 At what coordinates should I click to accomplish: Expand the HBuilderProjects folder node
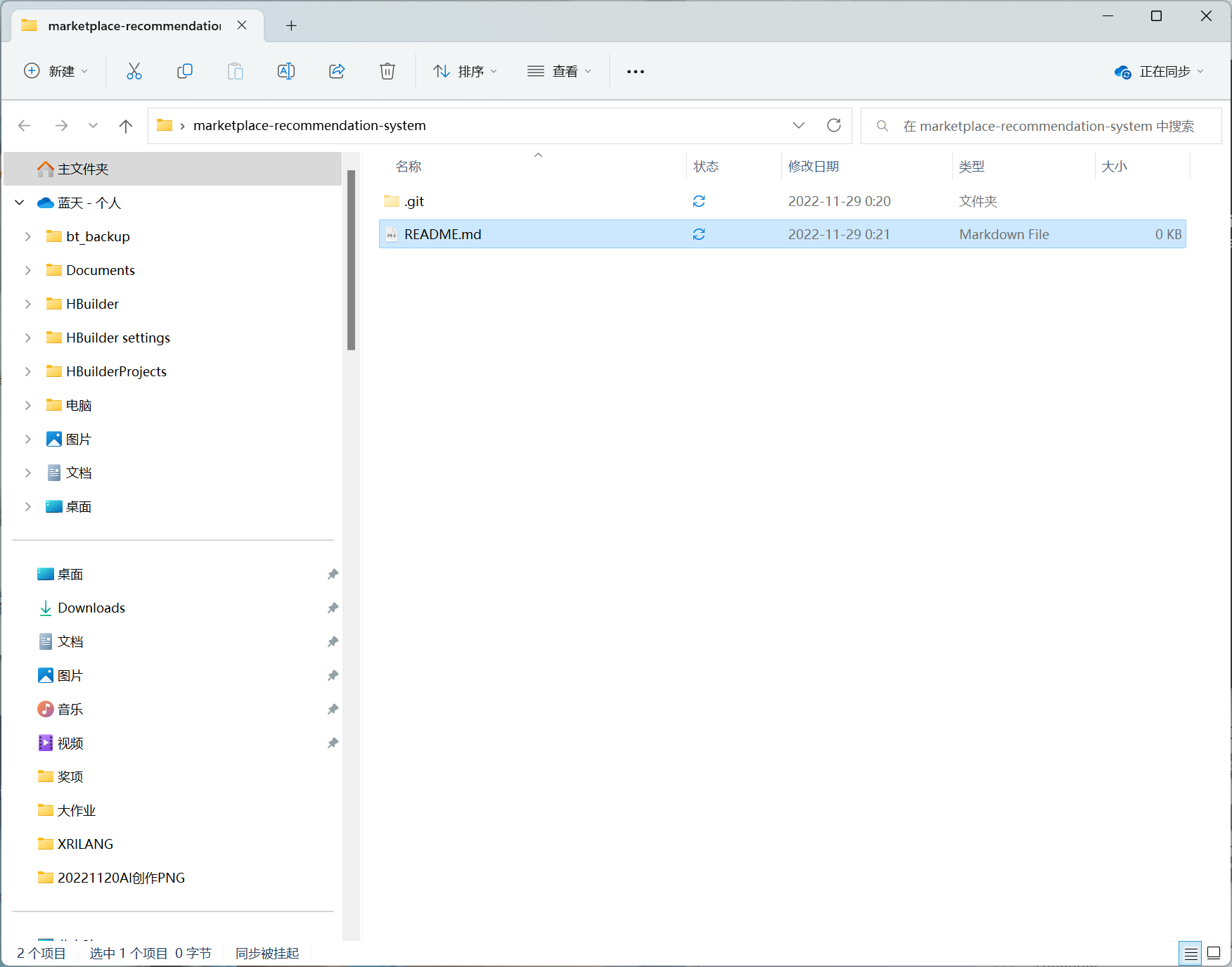[28, 371]
